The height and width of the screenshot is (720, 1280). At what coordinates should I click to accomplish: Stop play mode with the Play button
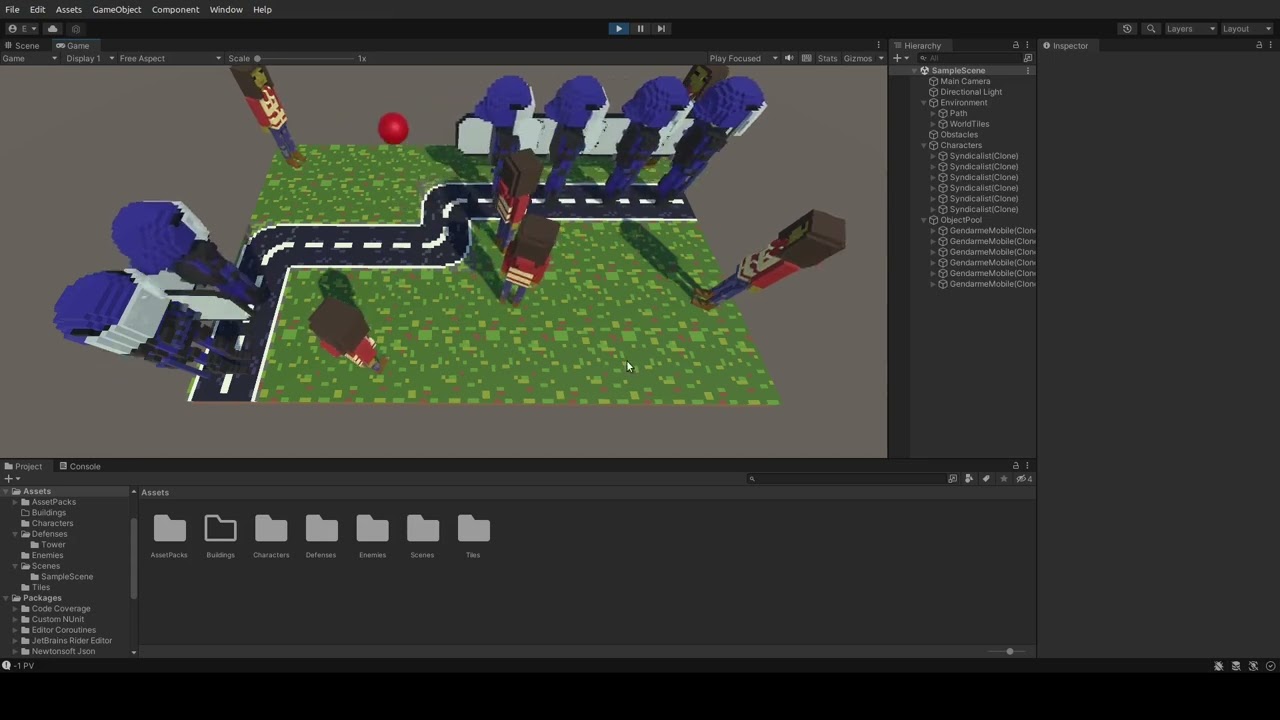[619, 29]
